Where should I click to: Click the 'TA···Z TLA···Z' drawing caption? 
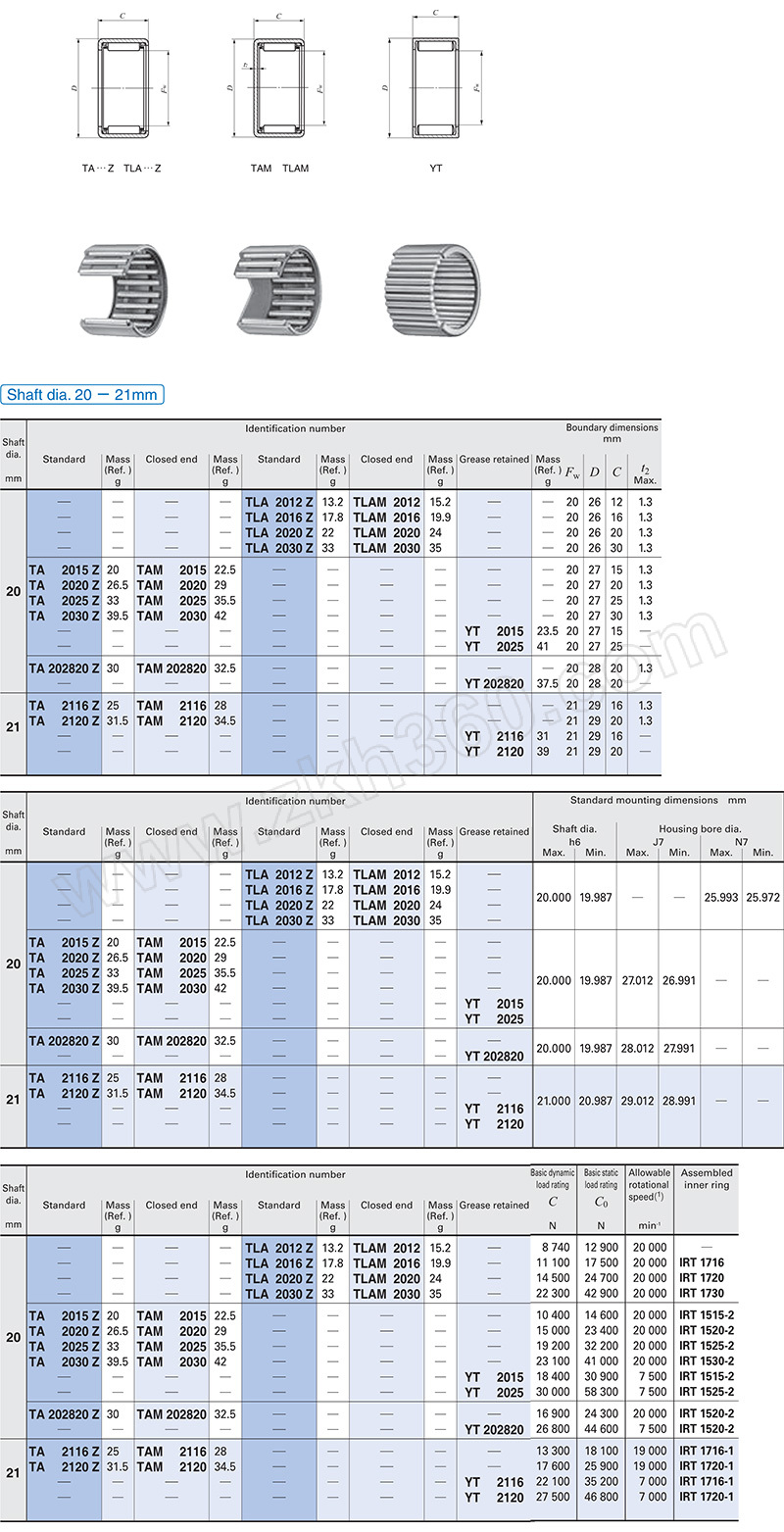tap(122, 169)
